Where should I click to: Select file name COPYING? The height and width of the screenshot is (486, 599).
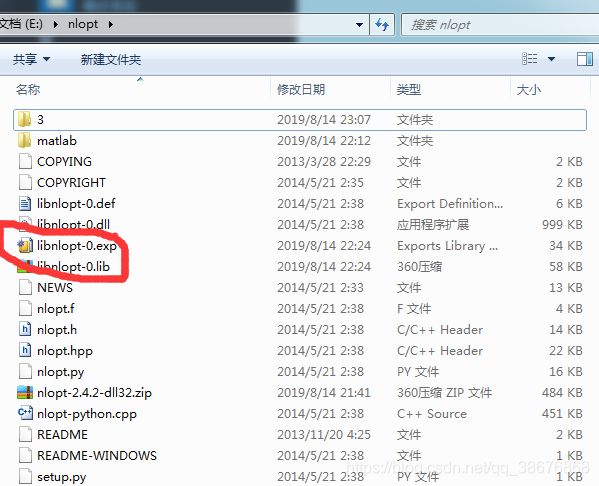tap(64, 162)
